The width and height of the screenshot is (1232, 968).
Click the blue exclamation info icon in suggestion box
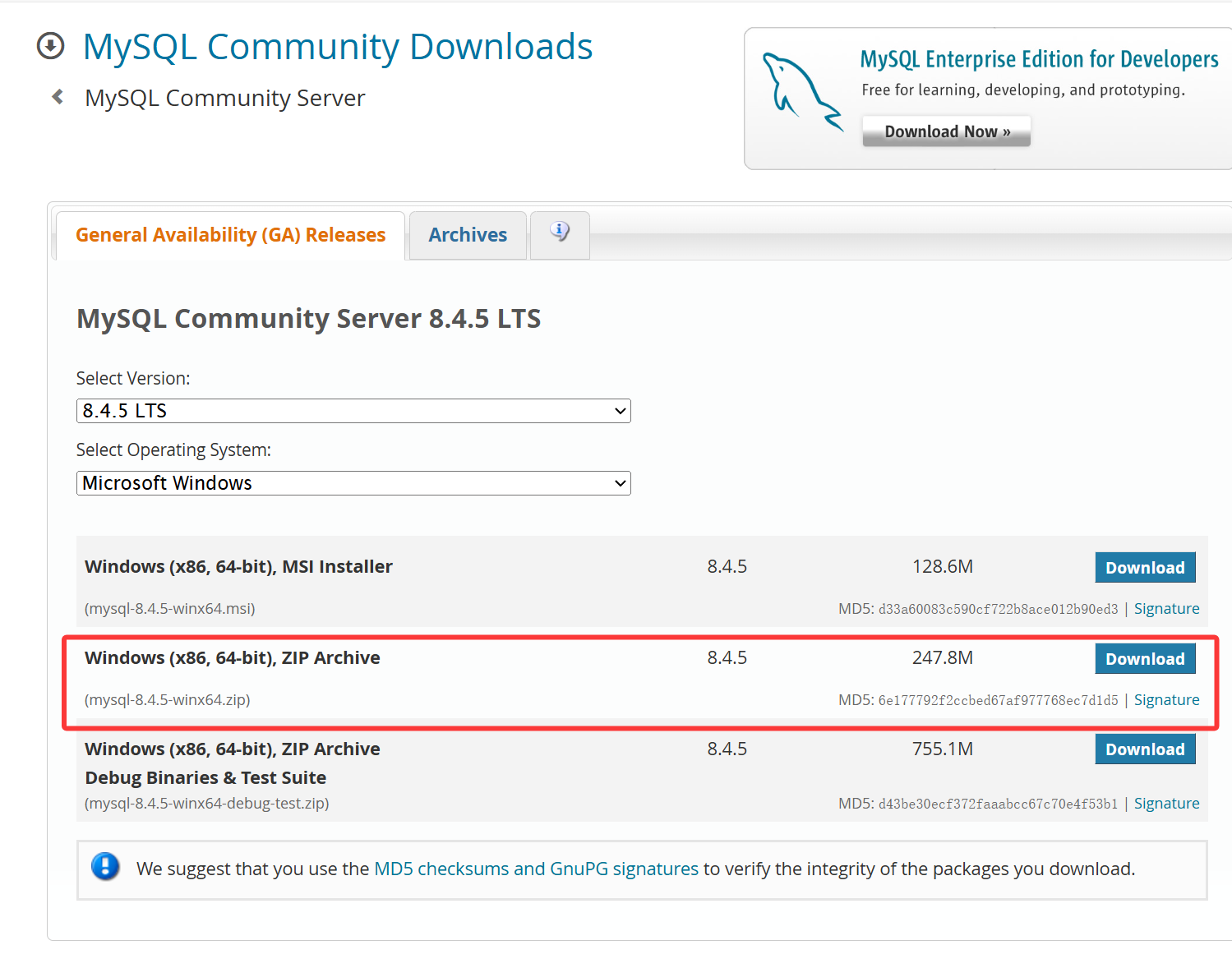click(105, 866)
